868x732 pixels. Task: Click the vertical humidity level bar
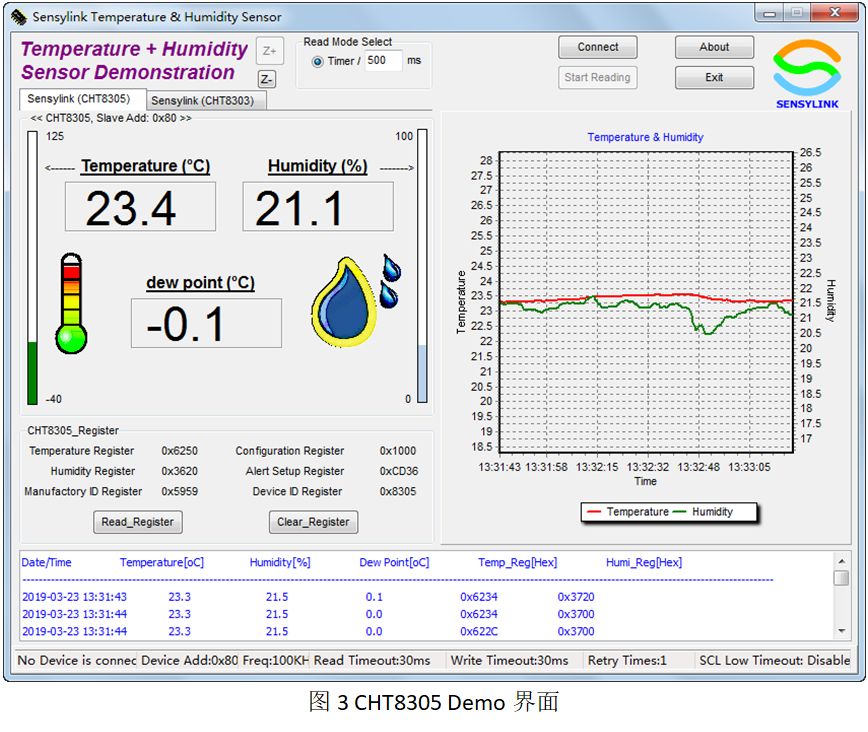pyautogui.click(x=422, y=266)
